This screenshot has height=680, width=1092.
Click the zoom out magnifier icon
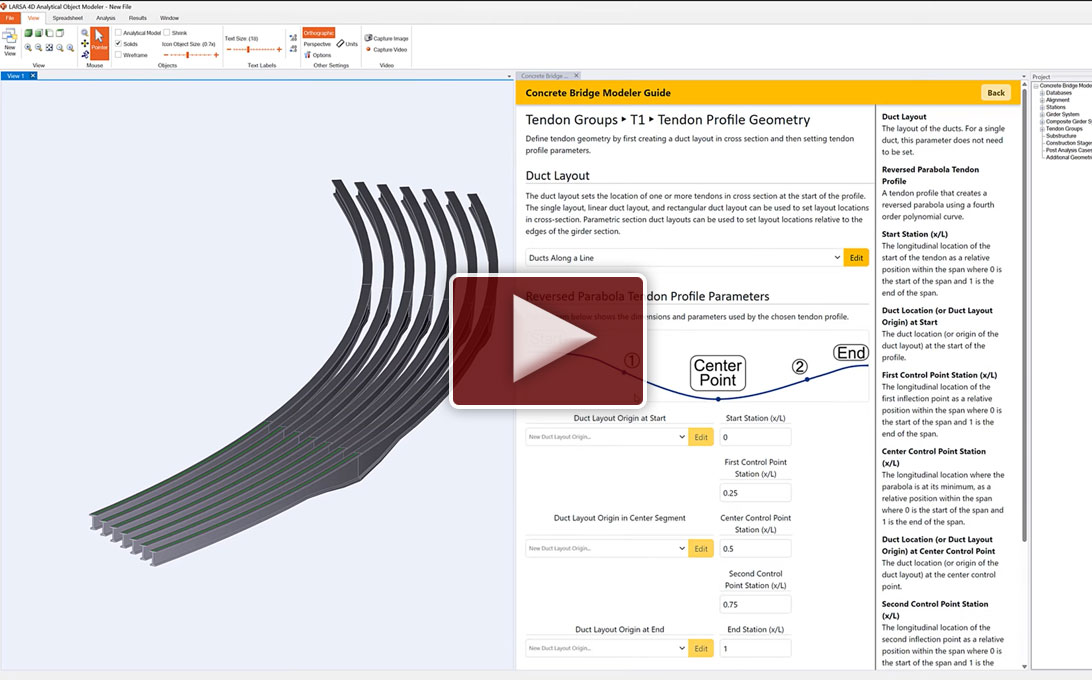(39, 47)
